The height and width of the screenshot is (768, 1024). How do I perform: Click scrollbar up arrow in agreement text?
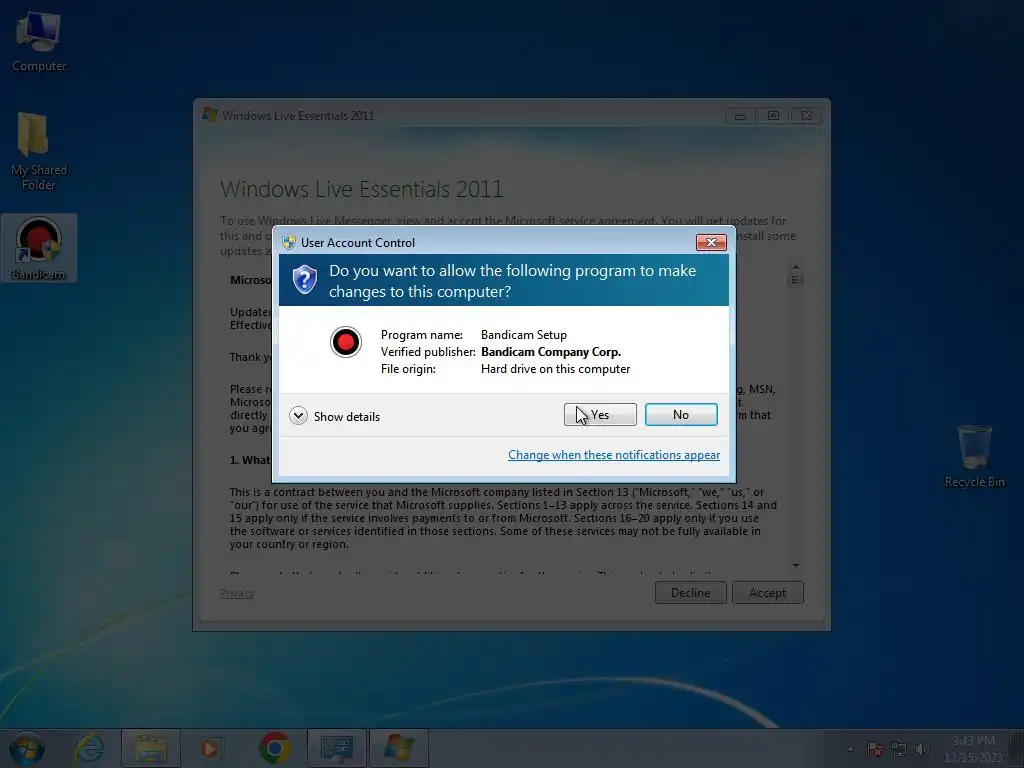tap(795, 267)
